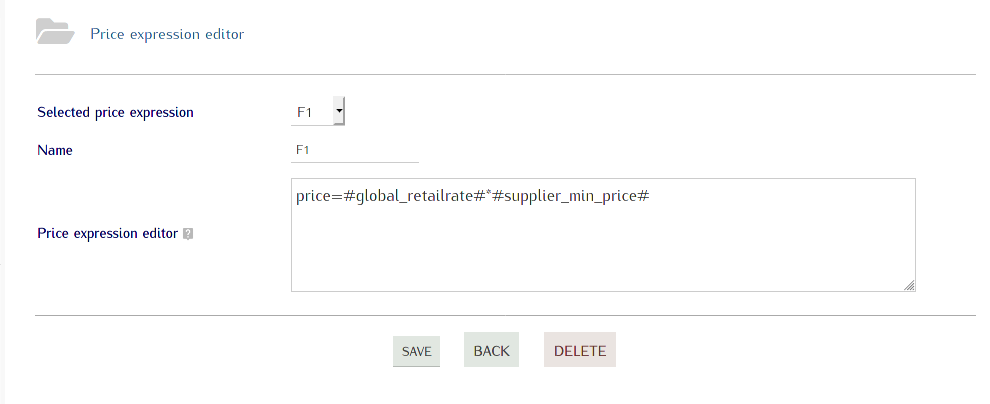Place cursor at end of expression text

point(651,196)
